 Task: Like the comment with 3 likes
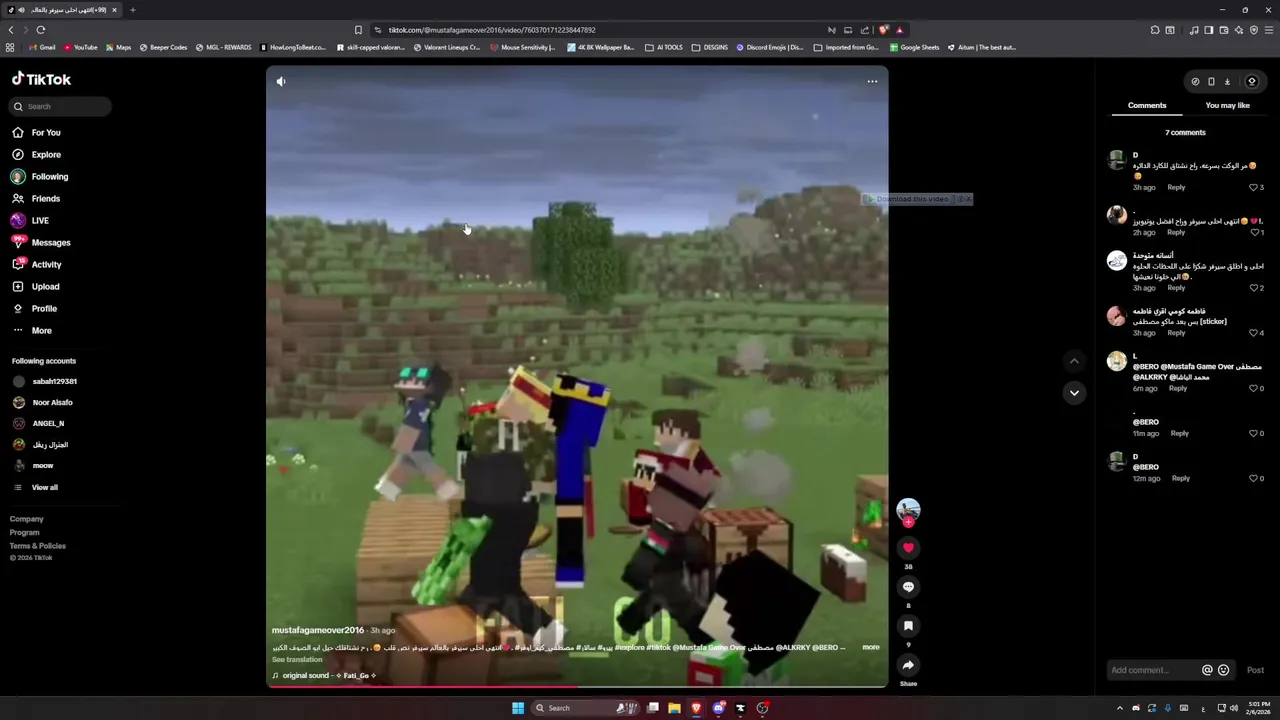[1253, 188]
